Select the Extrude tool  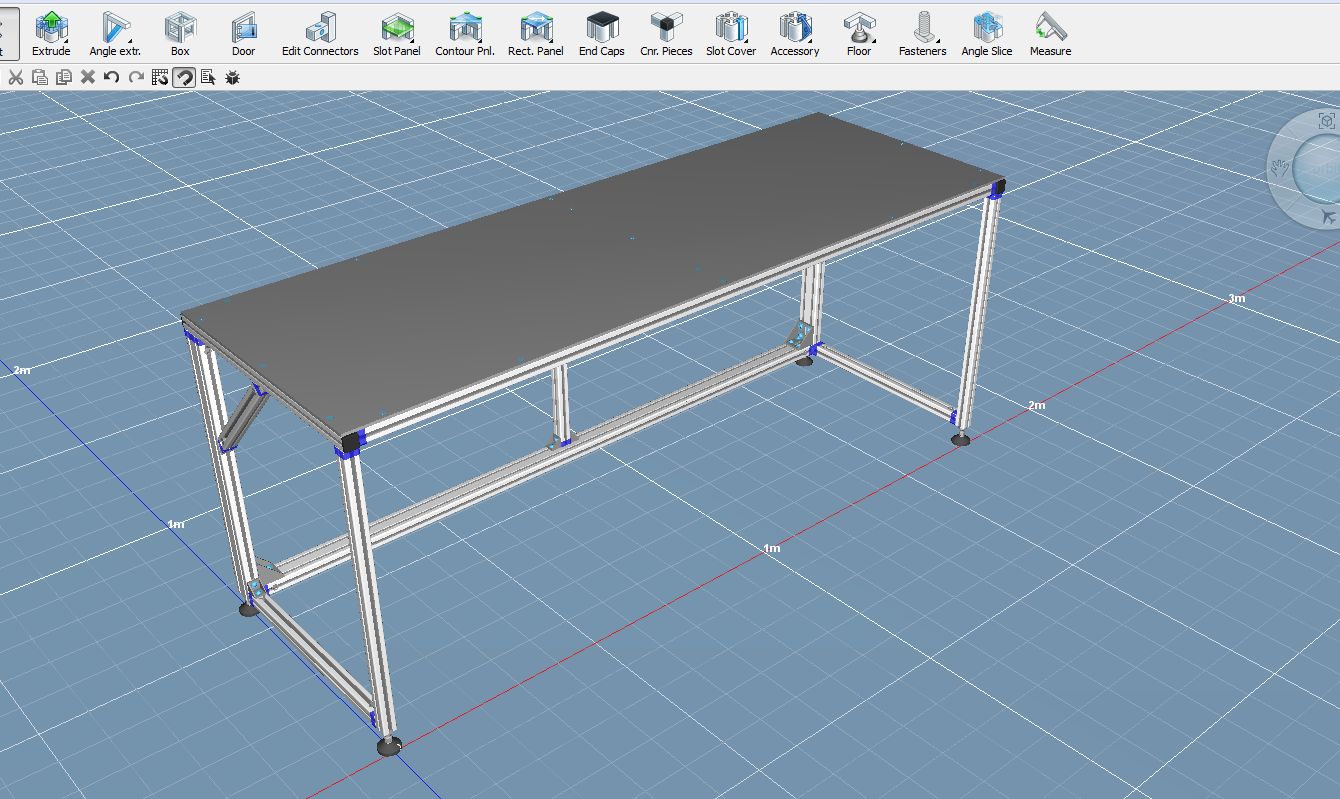click(51, 32)
